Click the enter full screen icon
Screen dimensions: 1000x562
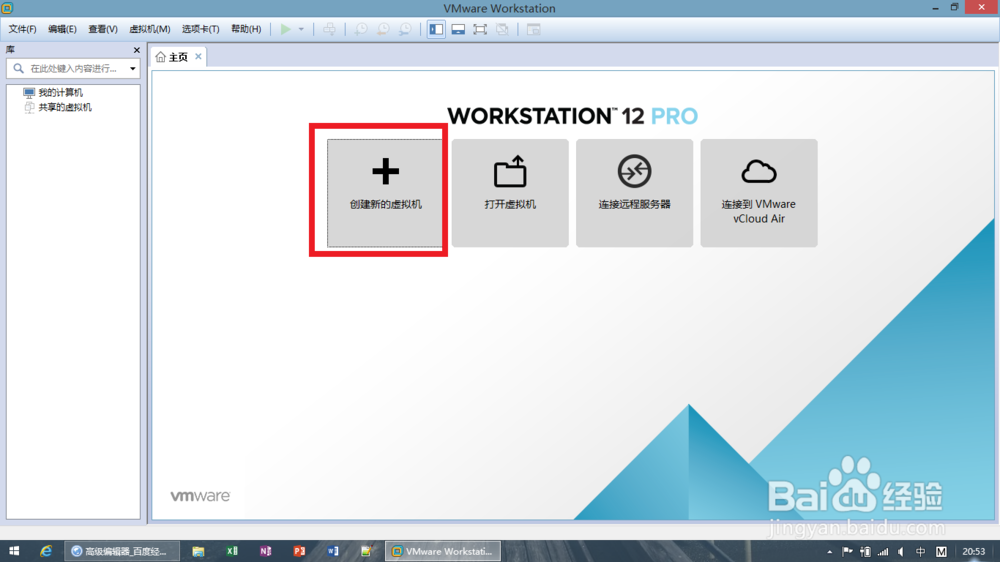point(480,29)
